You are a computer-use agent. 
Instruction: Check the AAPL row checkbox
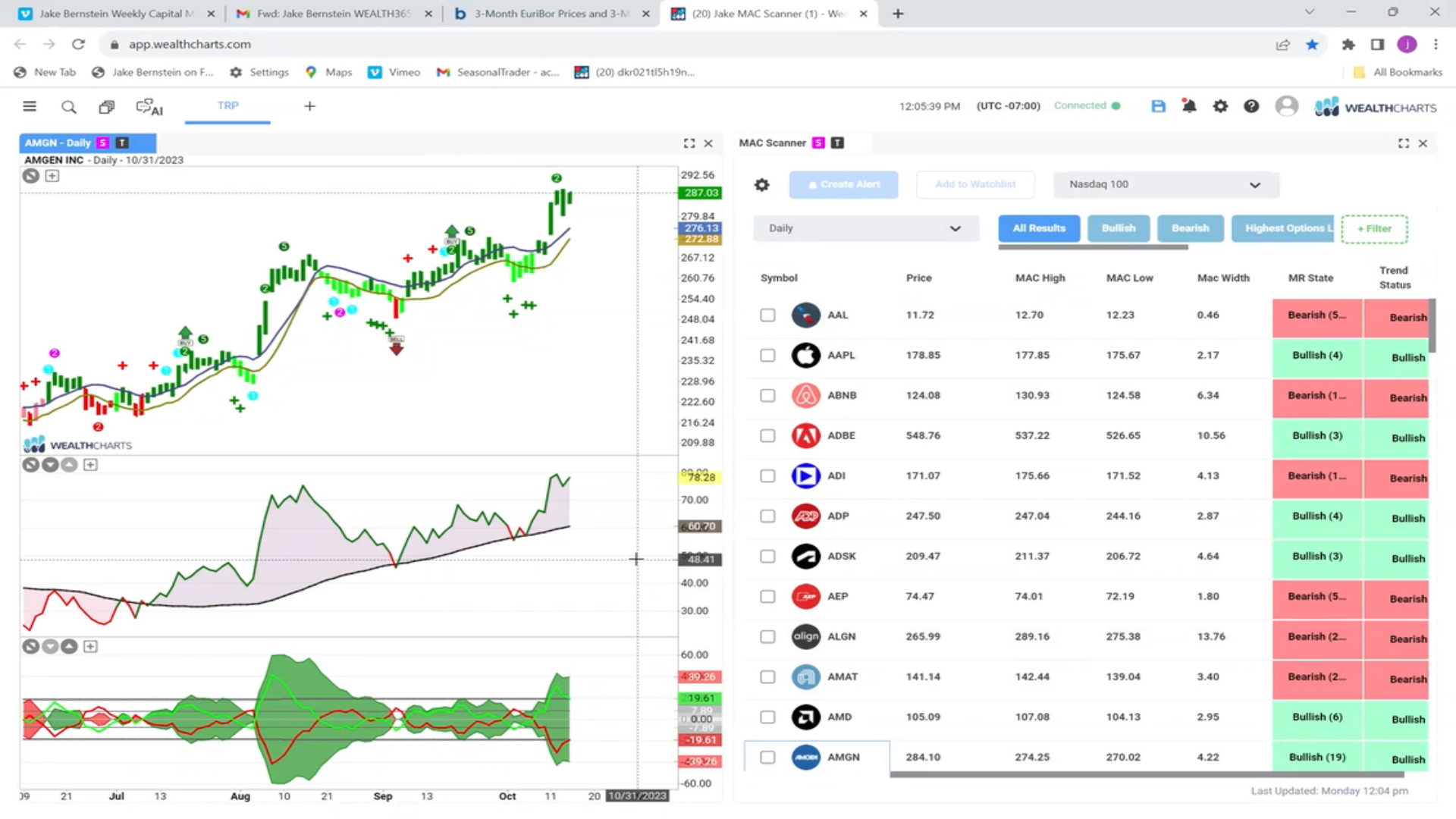(767, 355)
